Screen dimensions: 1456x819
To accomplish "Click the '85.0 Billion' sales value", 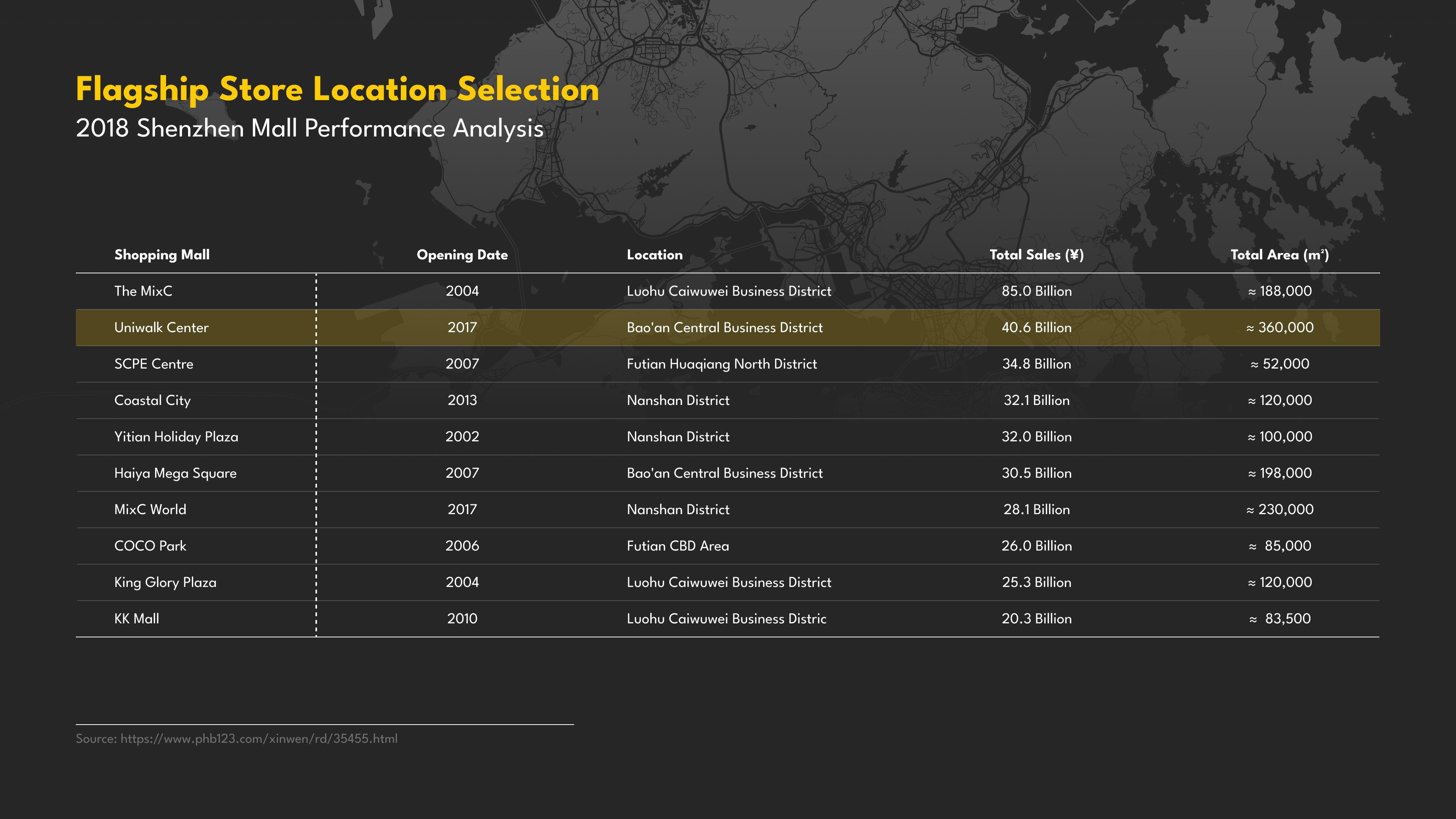I will [1037, 291].
